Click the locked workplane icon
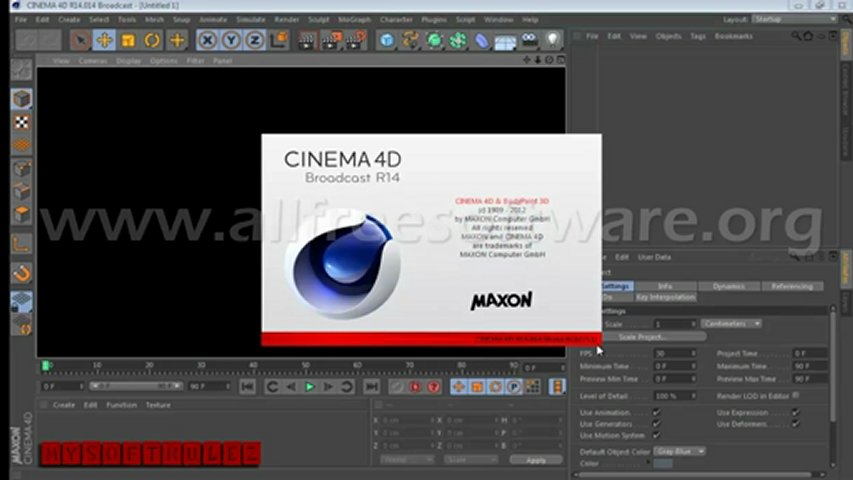This screenshot has height=480, width=853. coord(22,301)
